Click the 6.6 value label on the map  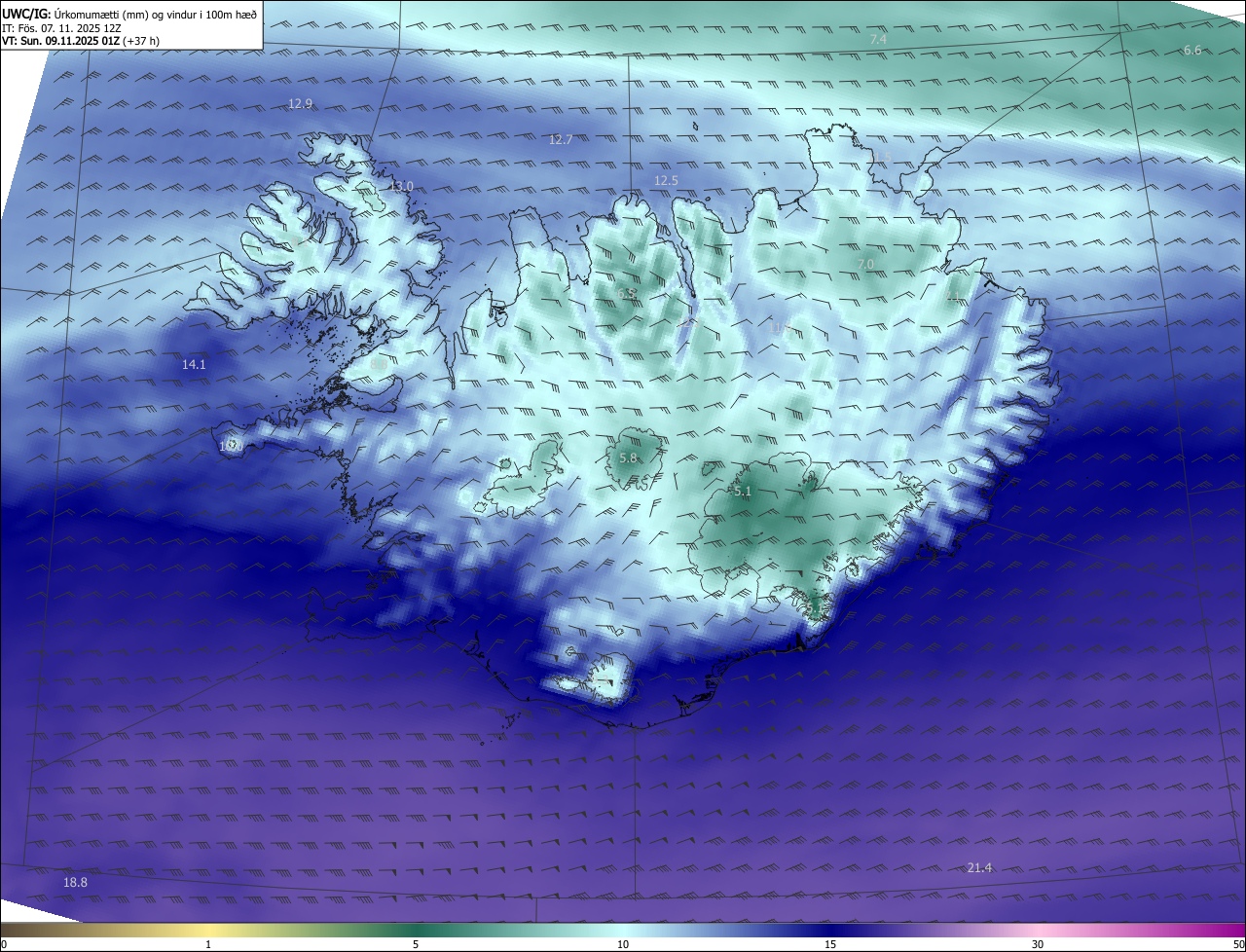pyautogui.click(x=1191, y=50)
